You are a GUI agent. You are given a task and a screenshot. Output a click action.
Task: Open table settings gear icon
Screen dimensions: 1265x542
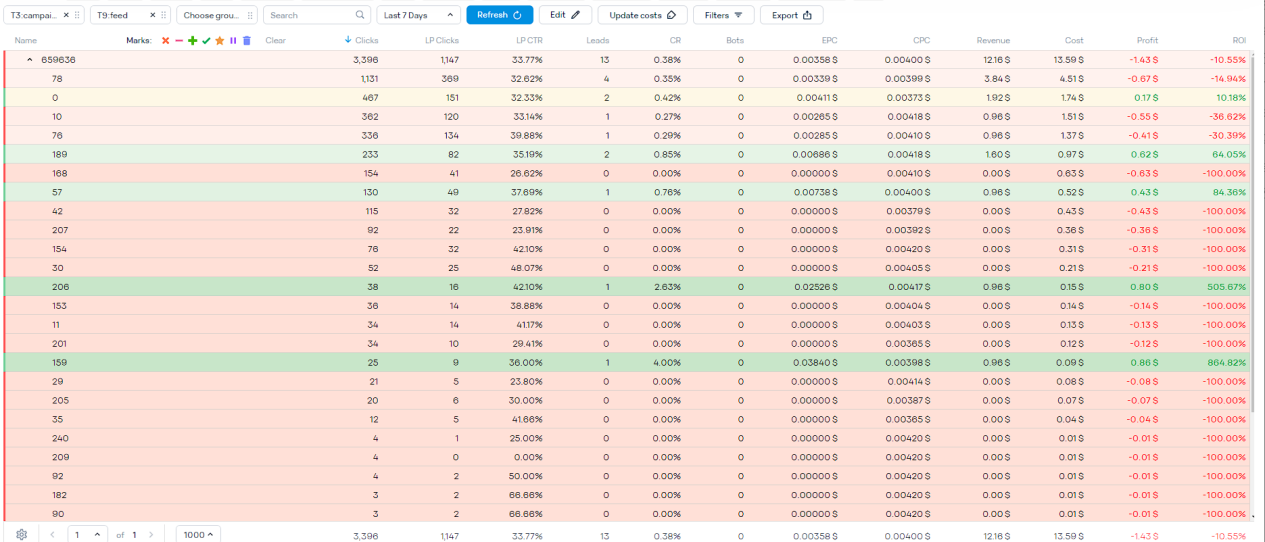[x=21, y=534]
